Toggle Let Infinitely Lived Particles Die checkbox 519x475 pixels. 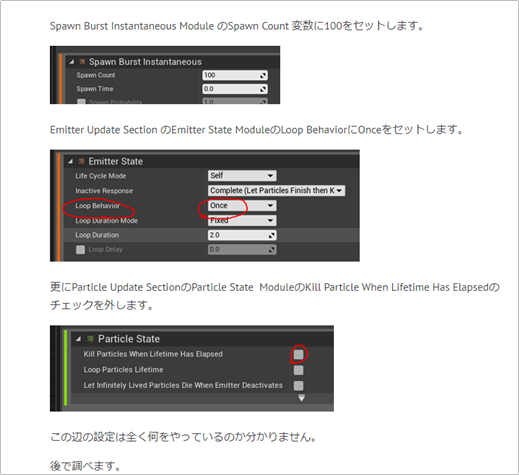(298, 386)
